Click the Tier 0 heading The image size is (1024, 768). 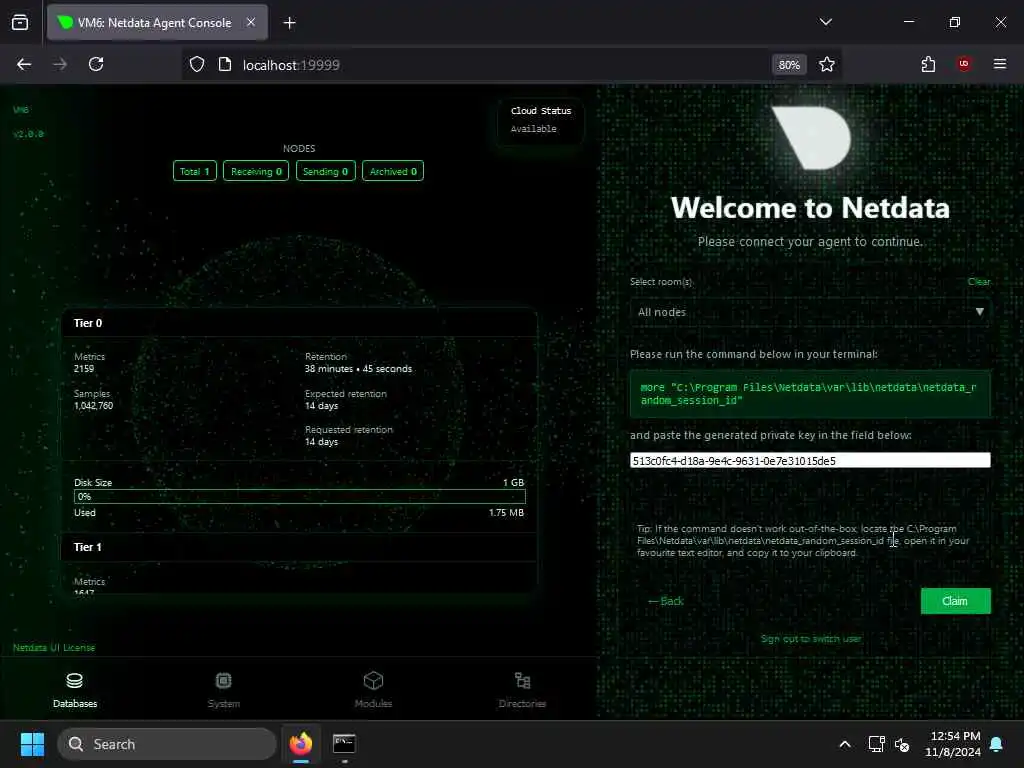tap(88, 323)
